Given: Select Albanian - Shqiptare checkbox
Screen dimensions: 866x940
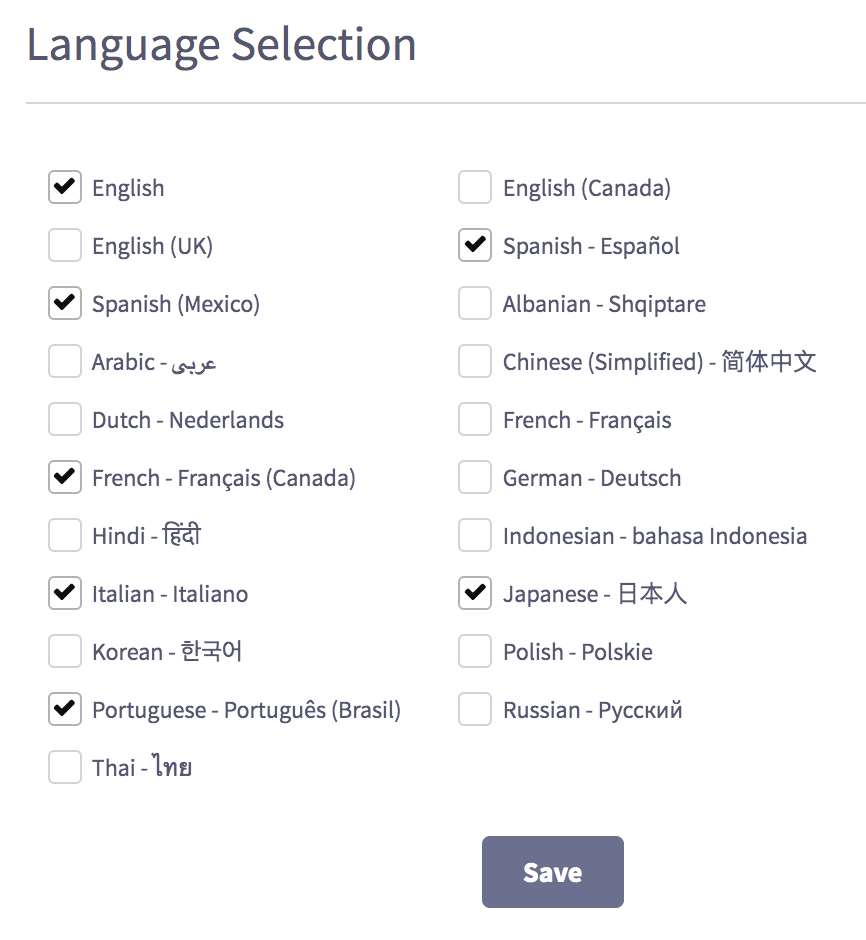Looking at the screenshot, I should 475,303.
